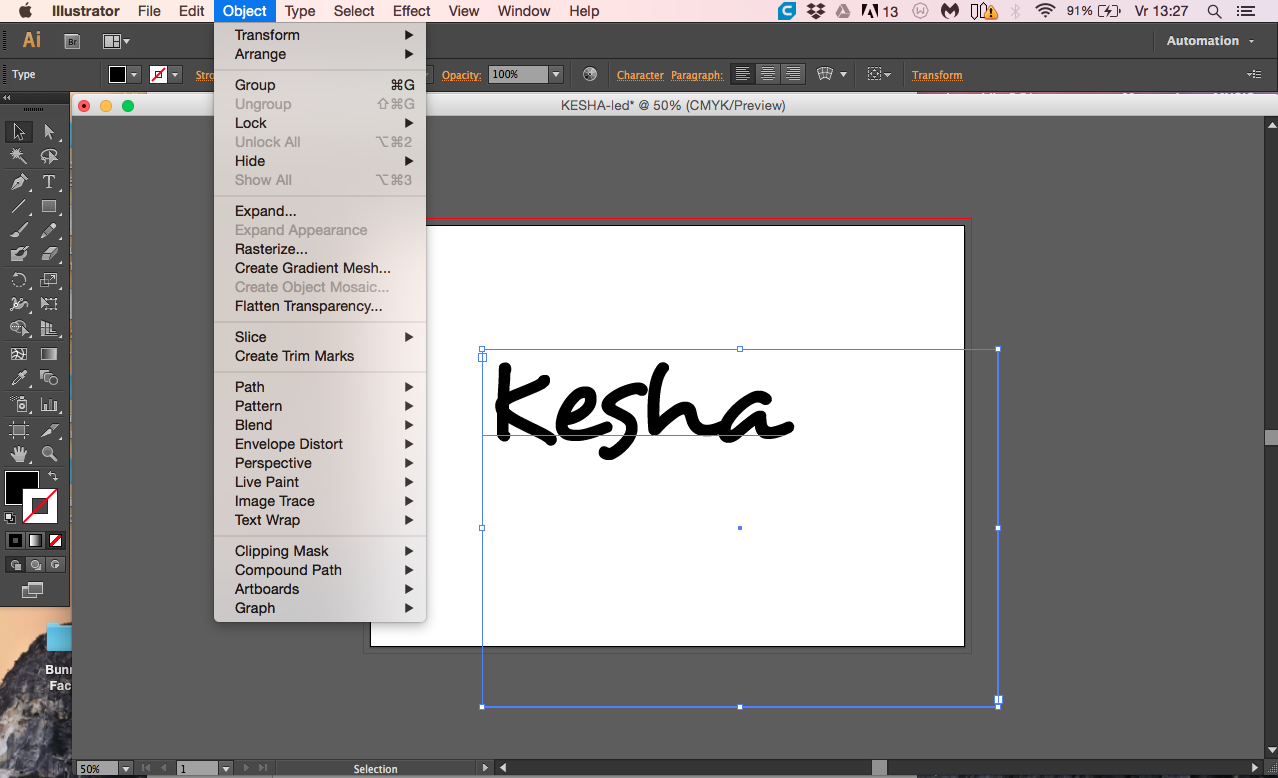Open Adobe Bridge from Br icon
Image resolution: width=1278 pixels, height=778 pixels.
[72, 41]
